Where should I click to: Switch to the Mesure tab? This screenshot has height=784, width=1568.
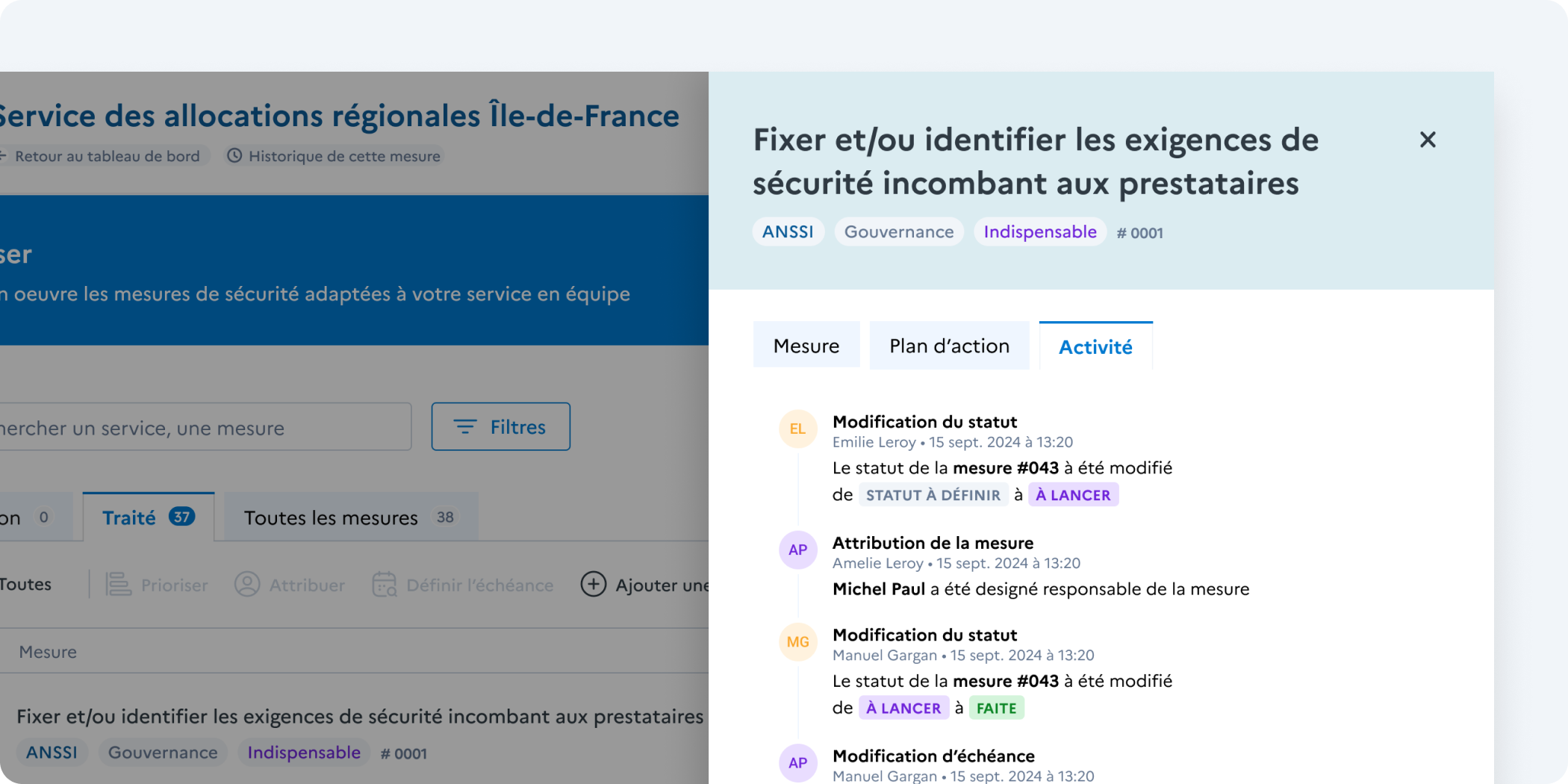(806, 346)
